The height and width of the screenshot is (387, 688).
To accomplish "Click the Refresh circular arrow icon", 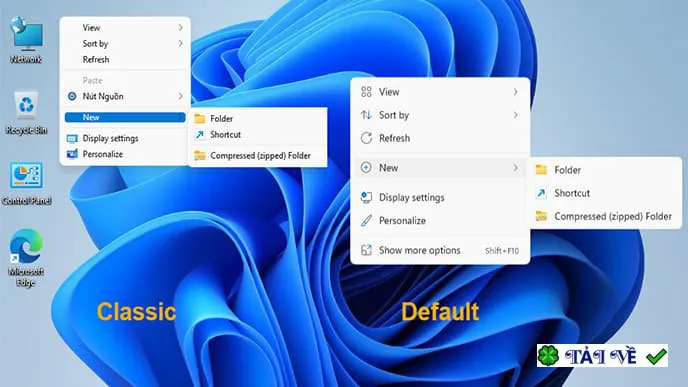I will click(366, 138).
